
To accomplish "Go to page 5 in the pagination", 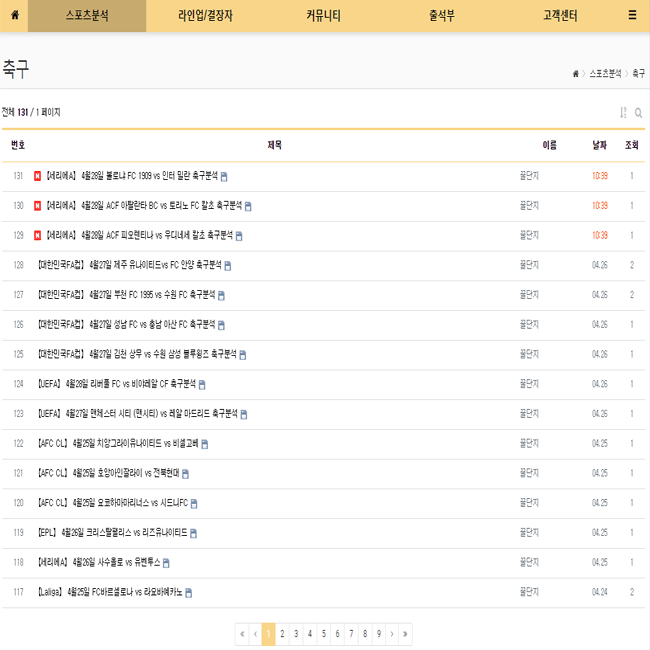I will point(324,634).
